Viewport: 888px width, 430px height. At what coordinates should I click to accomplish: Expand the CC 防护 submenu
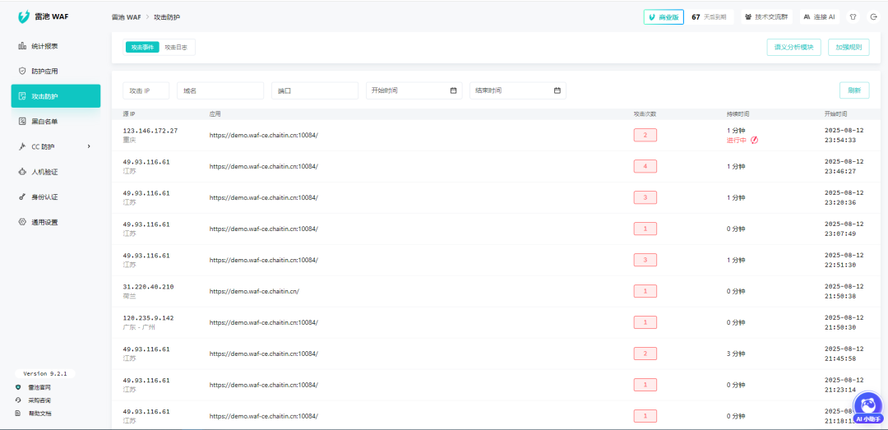(x=55, y=147)
